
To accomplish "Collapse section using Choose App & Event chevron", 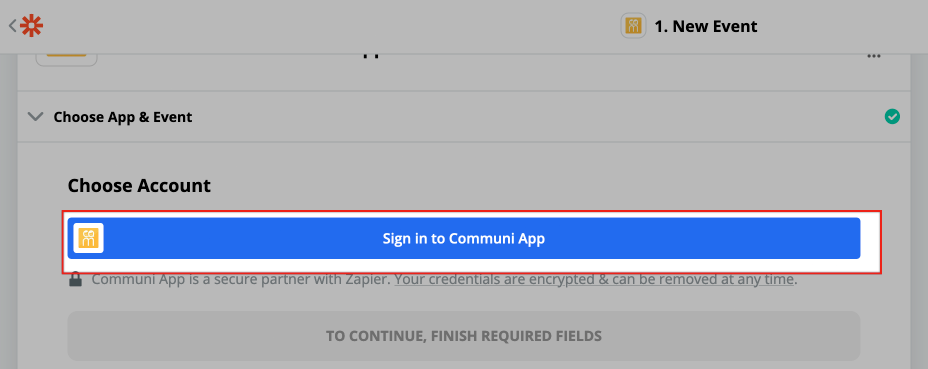I will [36, 117].
